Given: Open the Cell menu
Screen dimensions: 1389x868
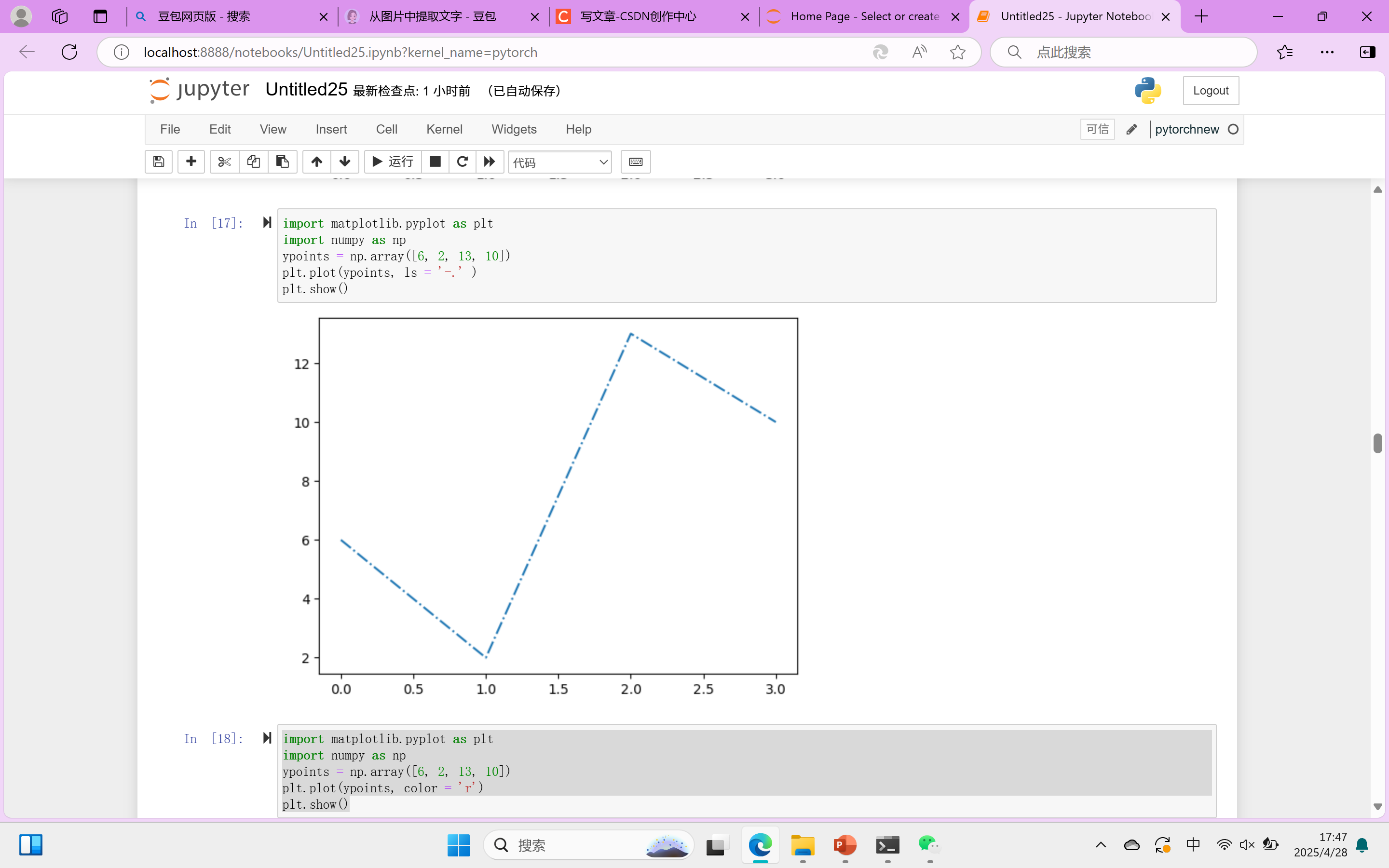Looking at the screenshot, I should pyautogui.click(x=386, y=129).
